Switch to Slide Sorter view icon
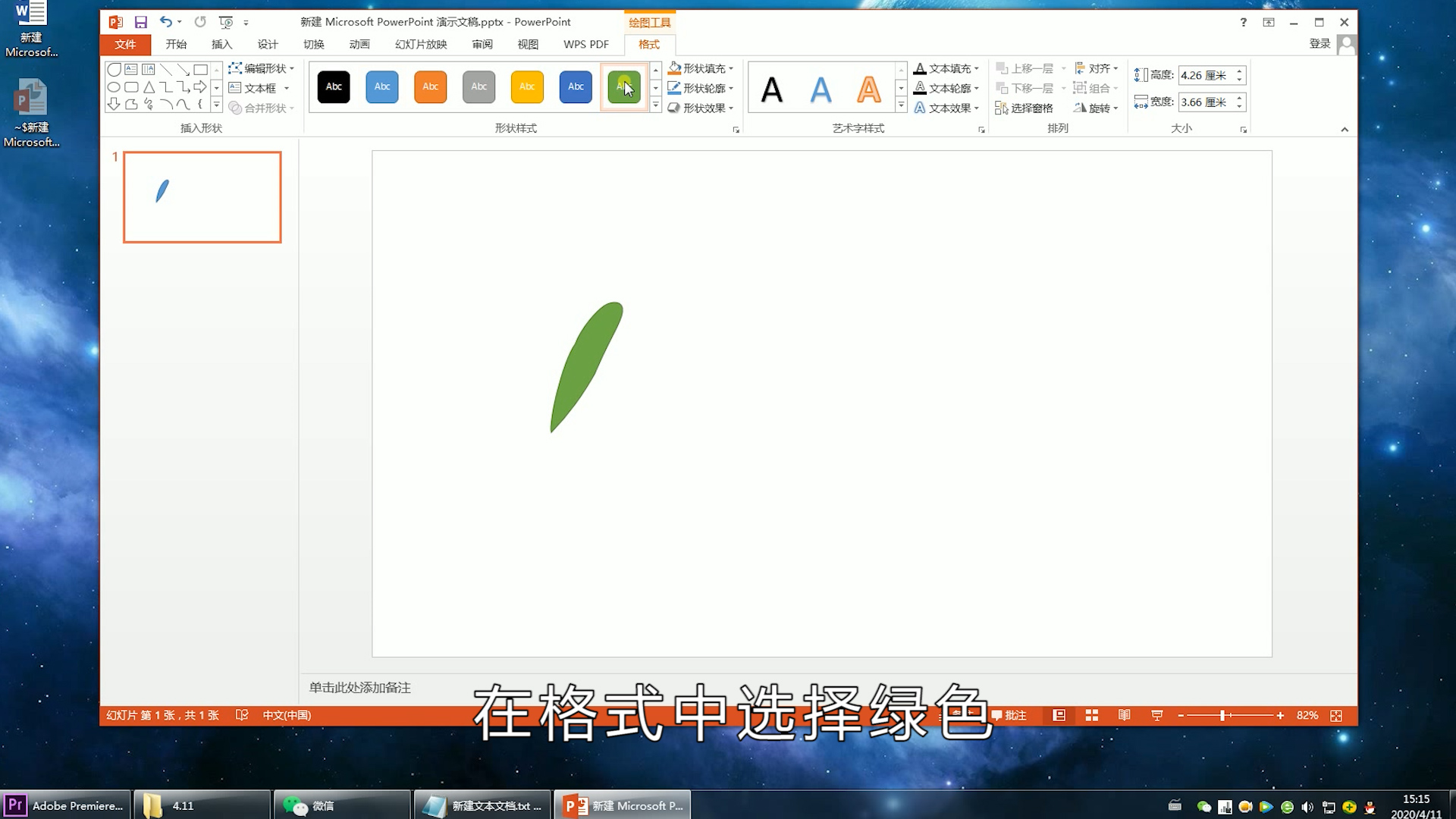Image resolution: width=1456 pixels, height=819 pixels. [1091, 715]
